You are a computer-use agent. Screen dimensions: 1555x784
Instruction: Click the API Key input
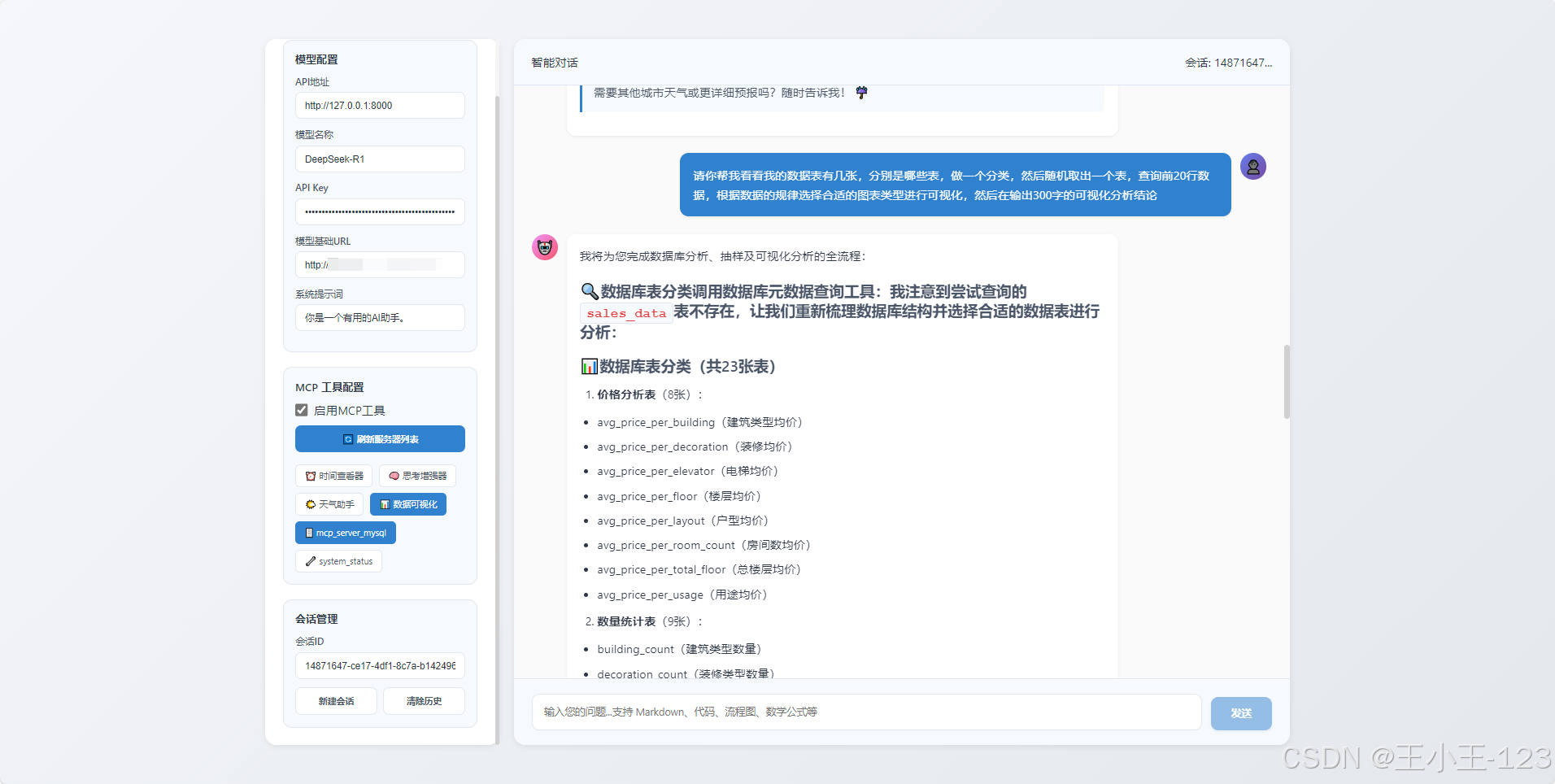tap(379, 211)
